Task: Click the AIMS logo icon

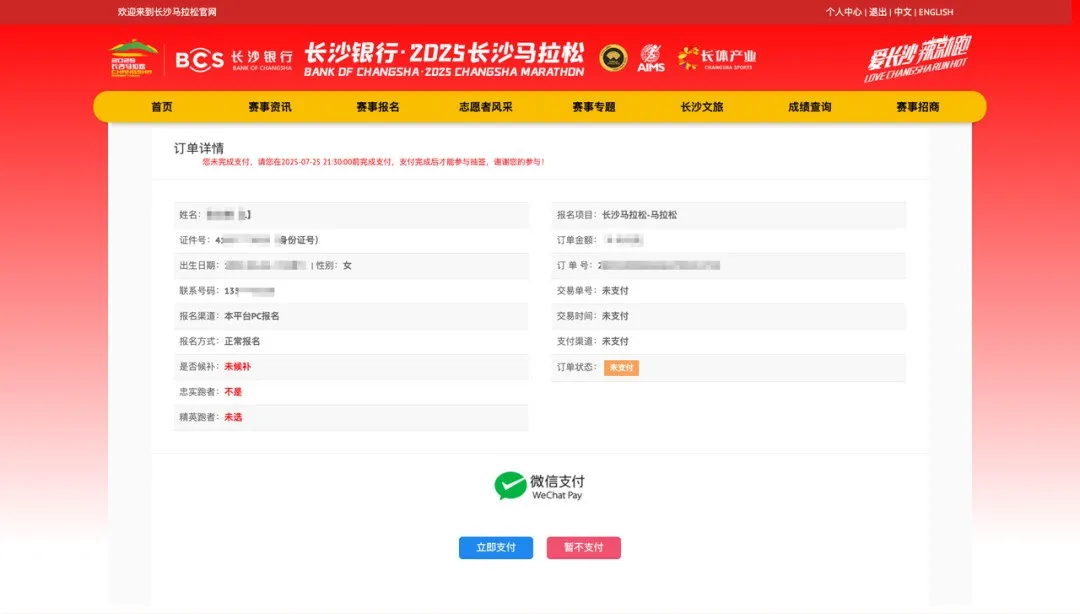Action: point(651,58)
